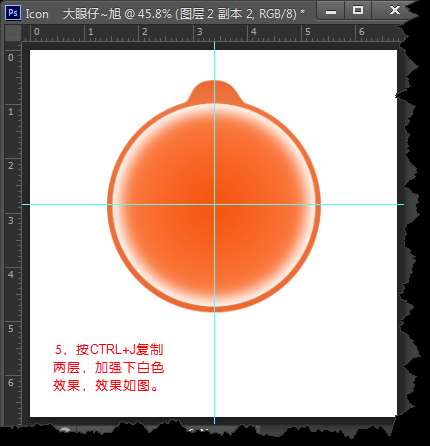The image size is (430, 446).
Task: Close the Icon document window
Action: pyautogui.click(x=395, y=11)
